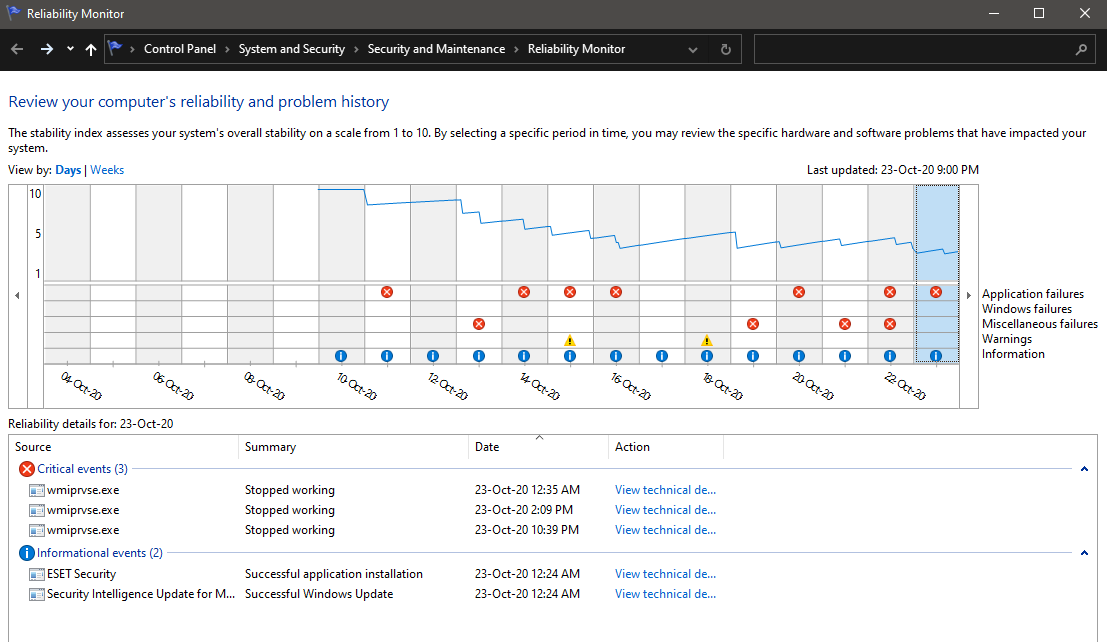
Task: Click the application failure icon on 10-Oct-20
Action: [x=387, y=292]
